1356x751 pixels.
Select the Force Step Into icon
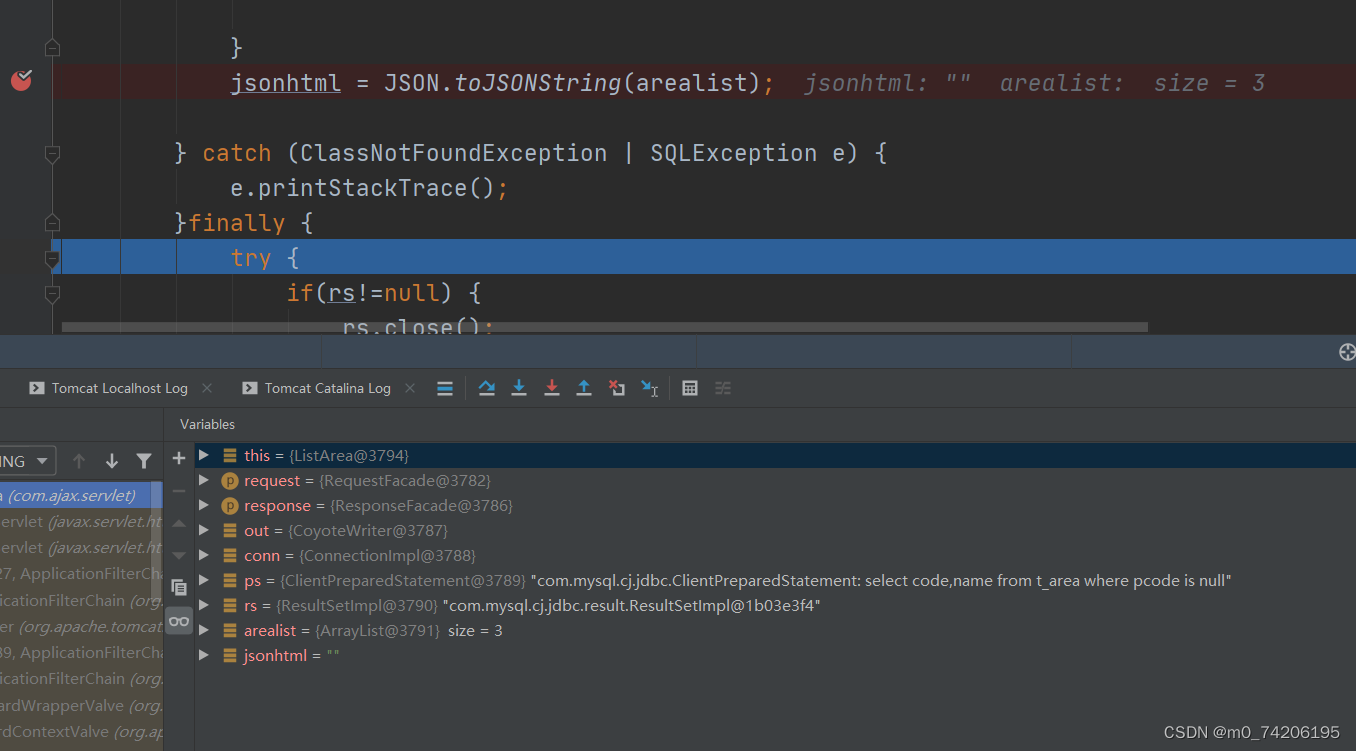551,388
